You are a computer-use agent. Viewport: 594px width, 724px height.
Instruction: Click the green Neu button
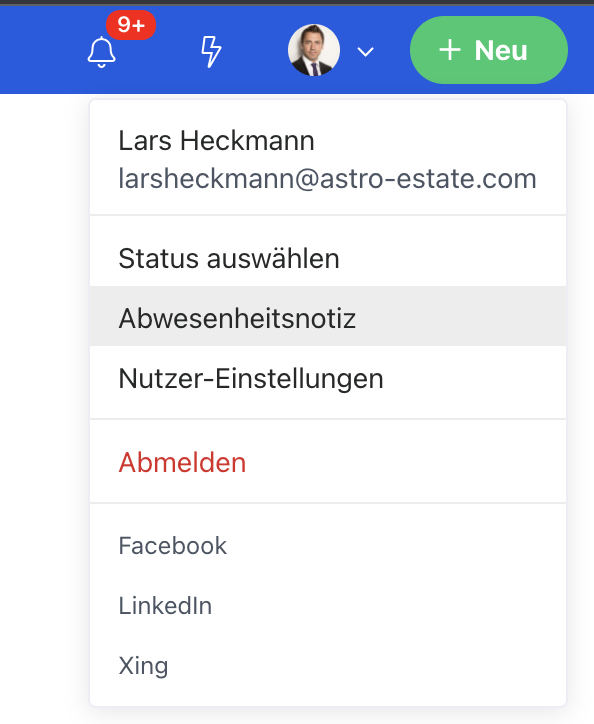click(489, 50)
